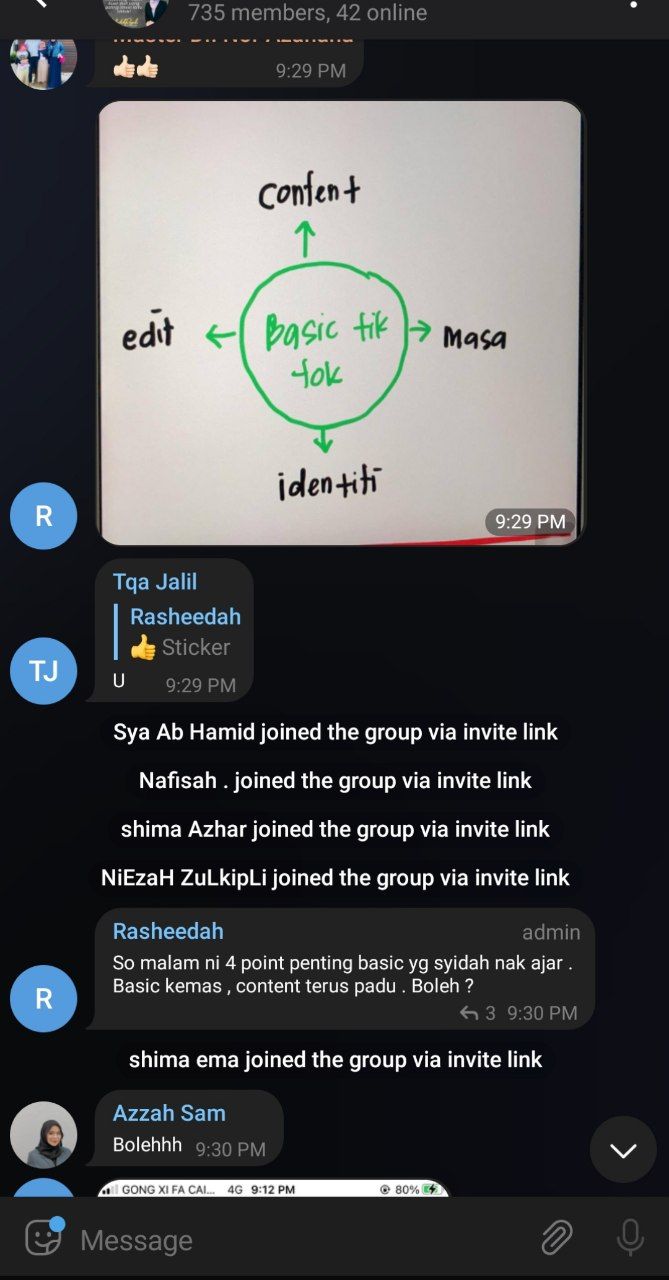Jump to latest messages with down chevron
This screenshot has height=1280, width=669.
click(x=623, y=1150)
